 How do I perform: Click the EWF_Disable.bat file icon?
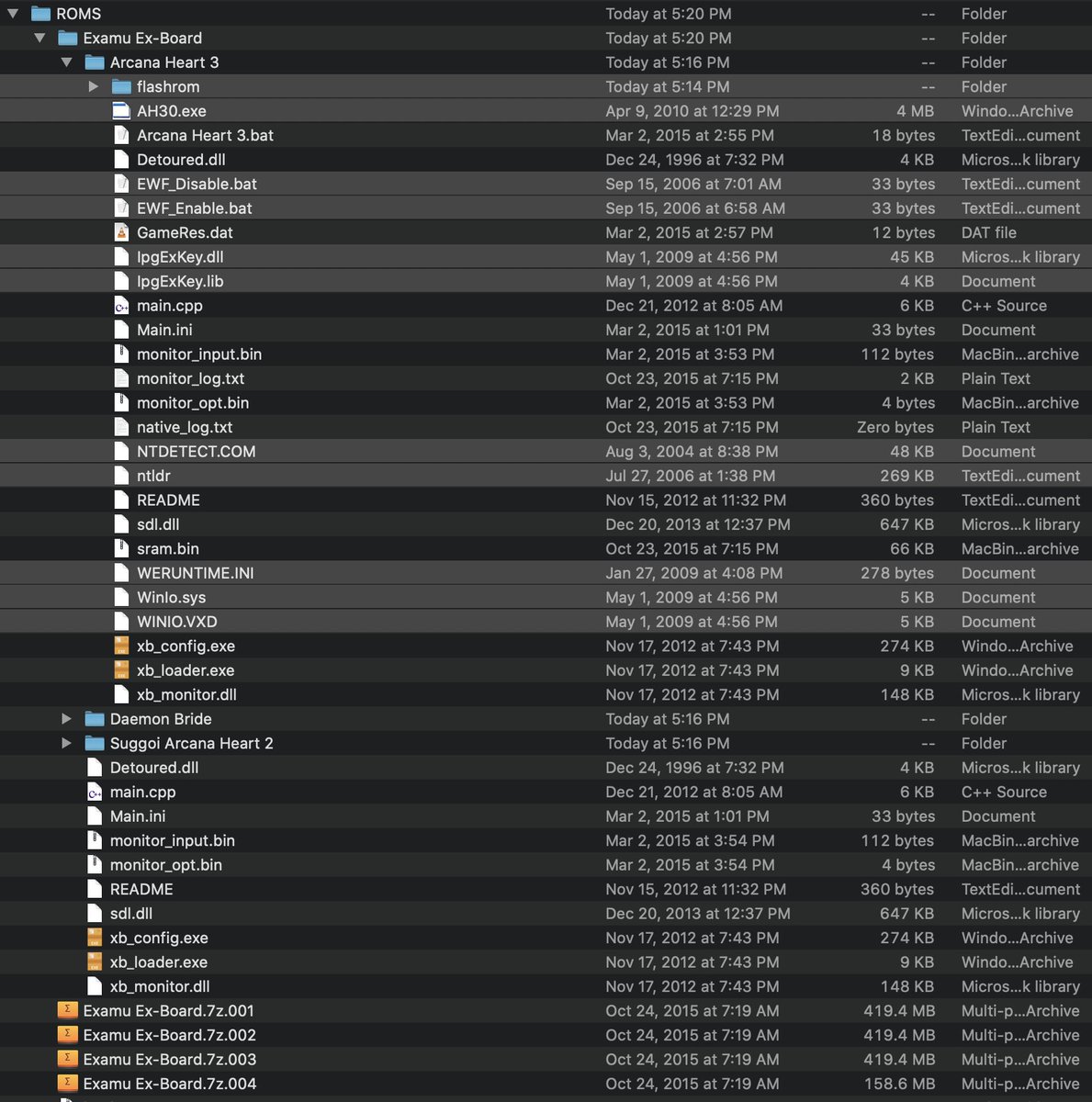(121, 184)
